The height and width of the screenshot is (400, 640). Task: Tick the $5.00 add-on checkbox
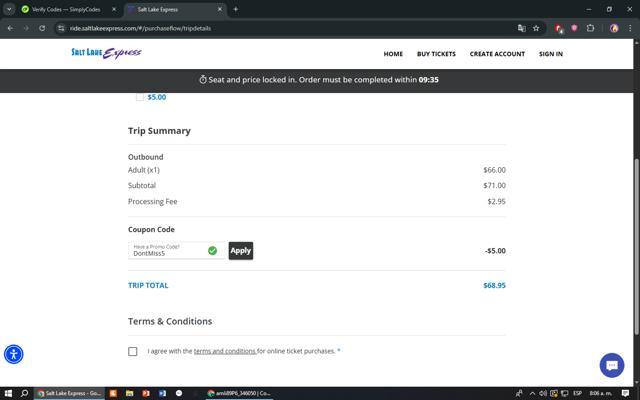[x=140, y=97]
